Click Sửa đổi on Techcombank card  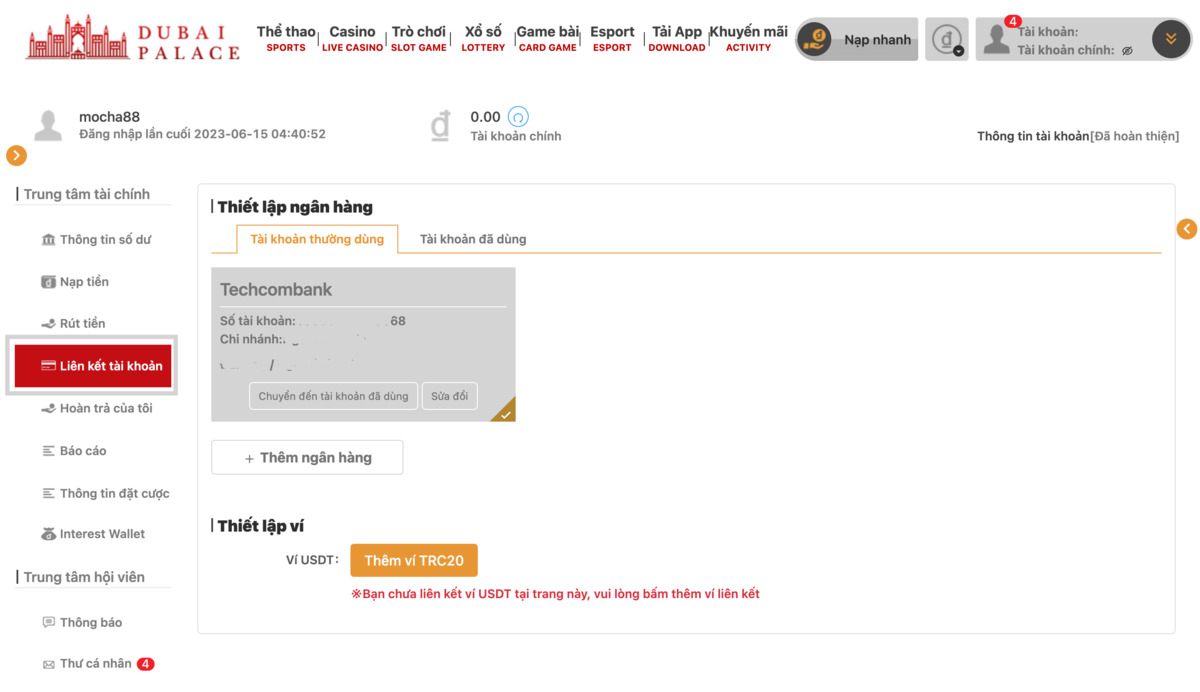(449, 396)
